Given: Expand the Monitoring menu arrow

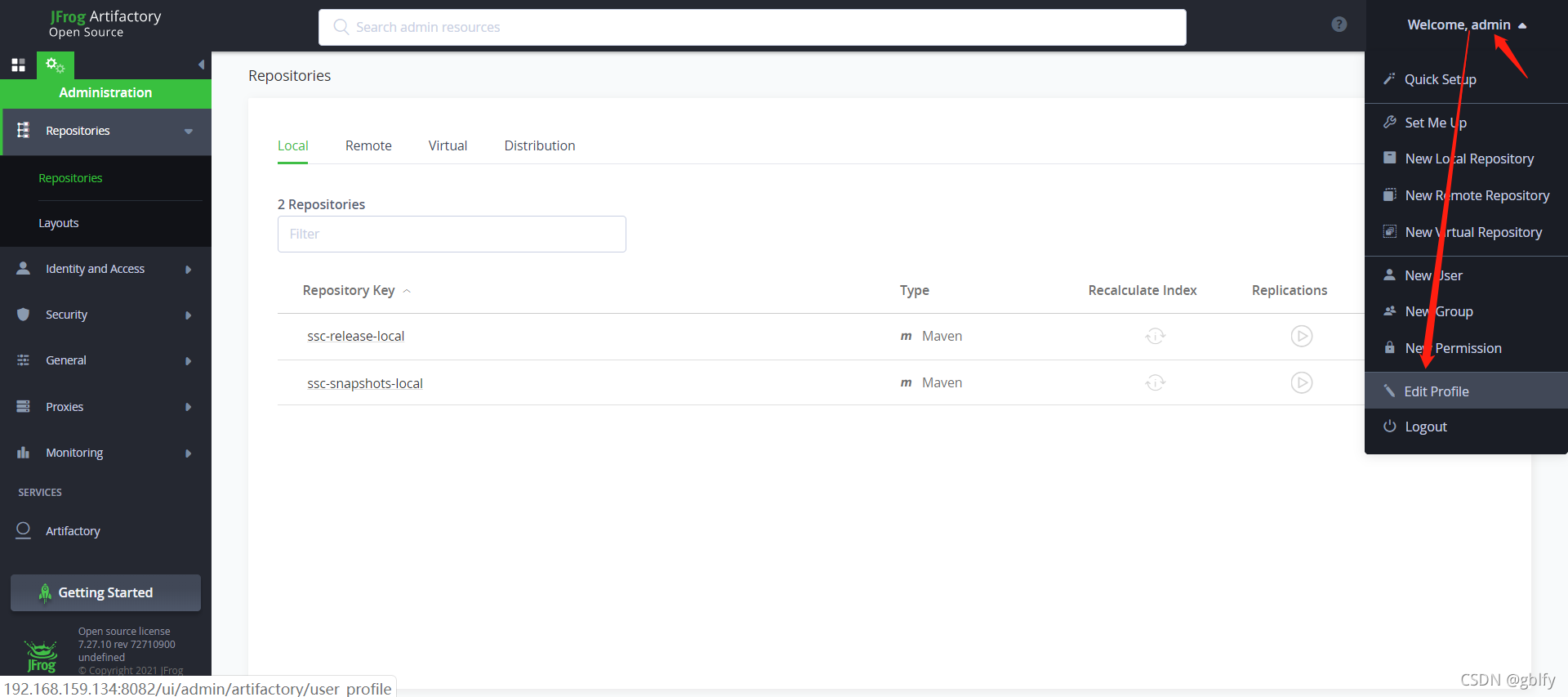Looking at the screenshot, I should pyautogui.click(x=189, y=453).
